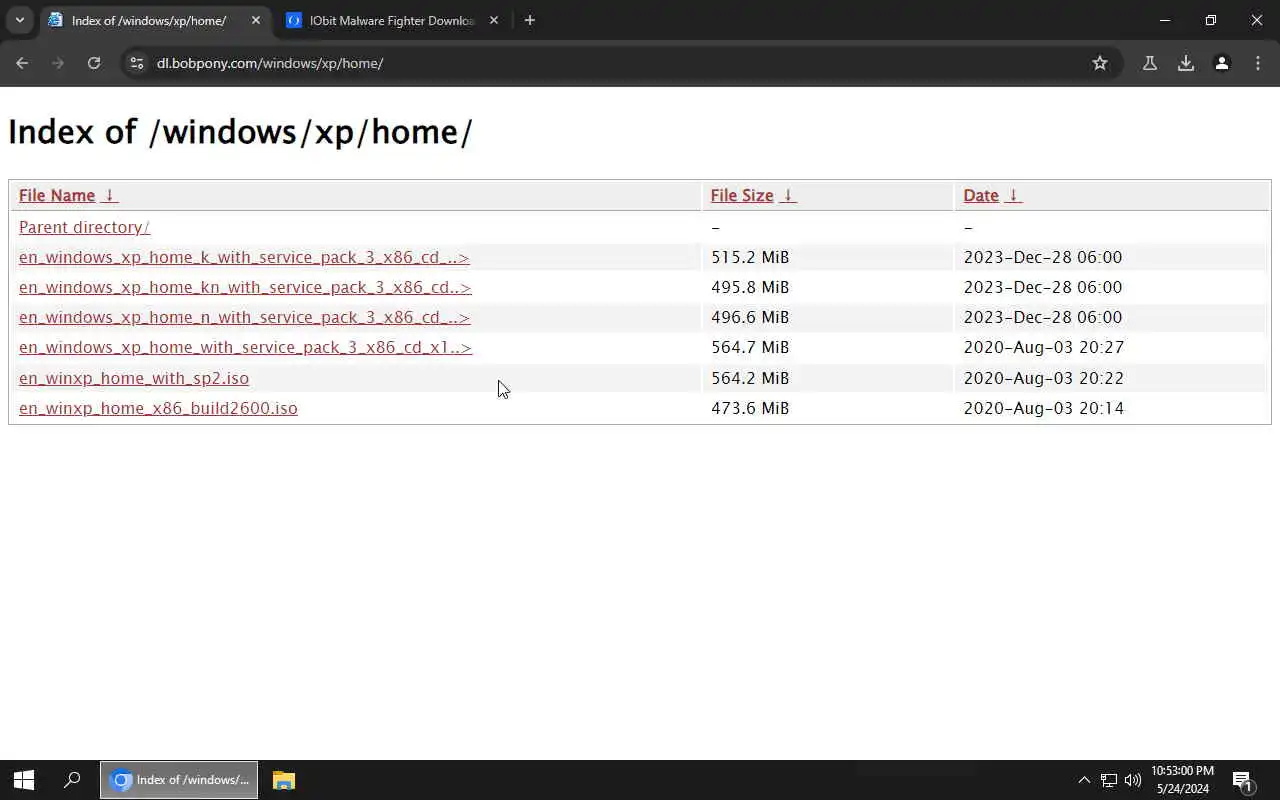Select the 496.6 MiB file size cell

click(x=750, y=317)
